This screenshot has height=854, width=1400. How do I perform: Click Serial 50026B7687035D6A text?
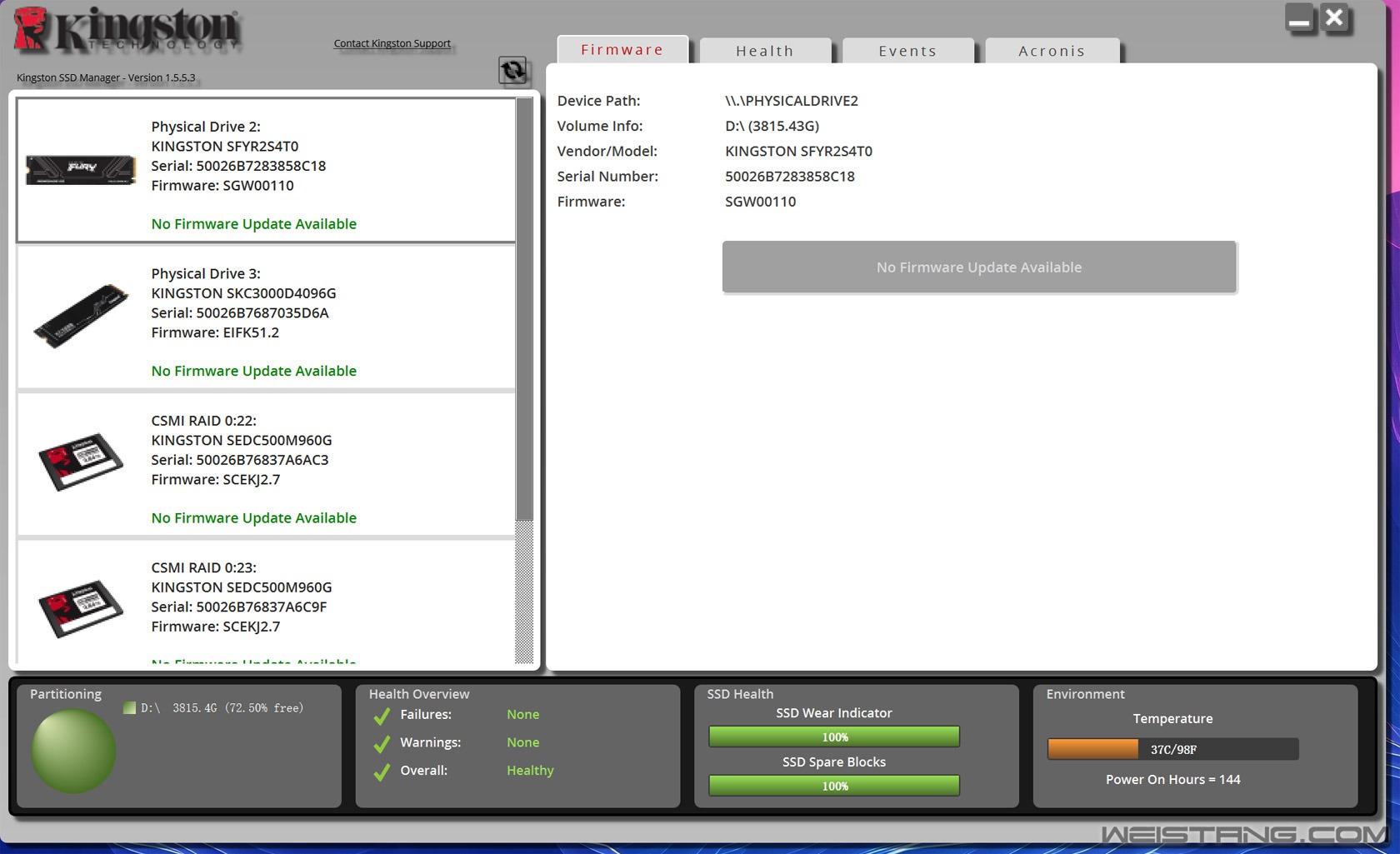coord(240,313)
